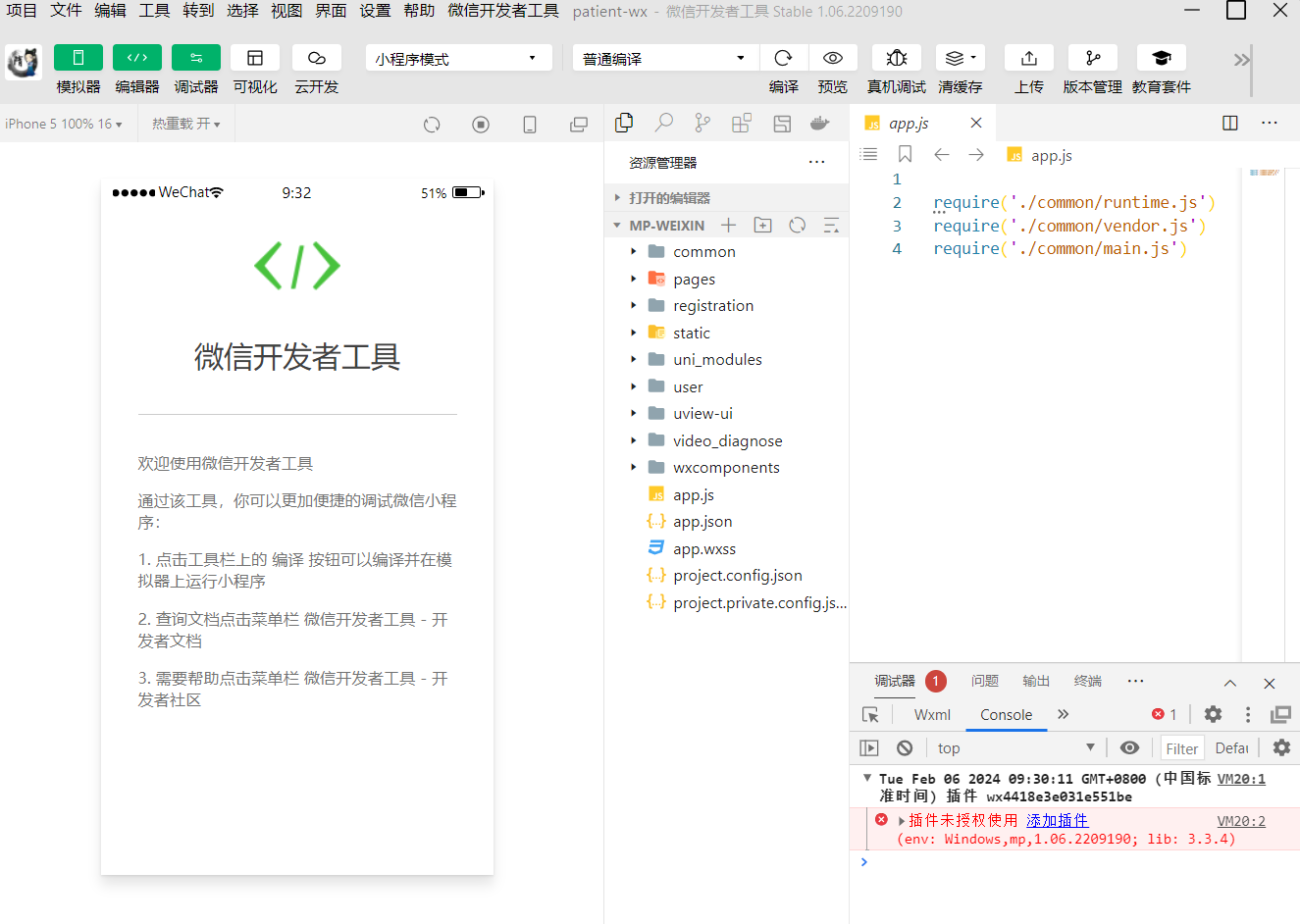Refresh the simulator
The width and height of the screenshot is (1300, 924).
(x=432, y=125)
